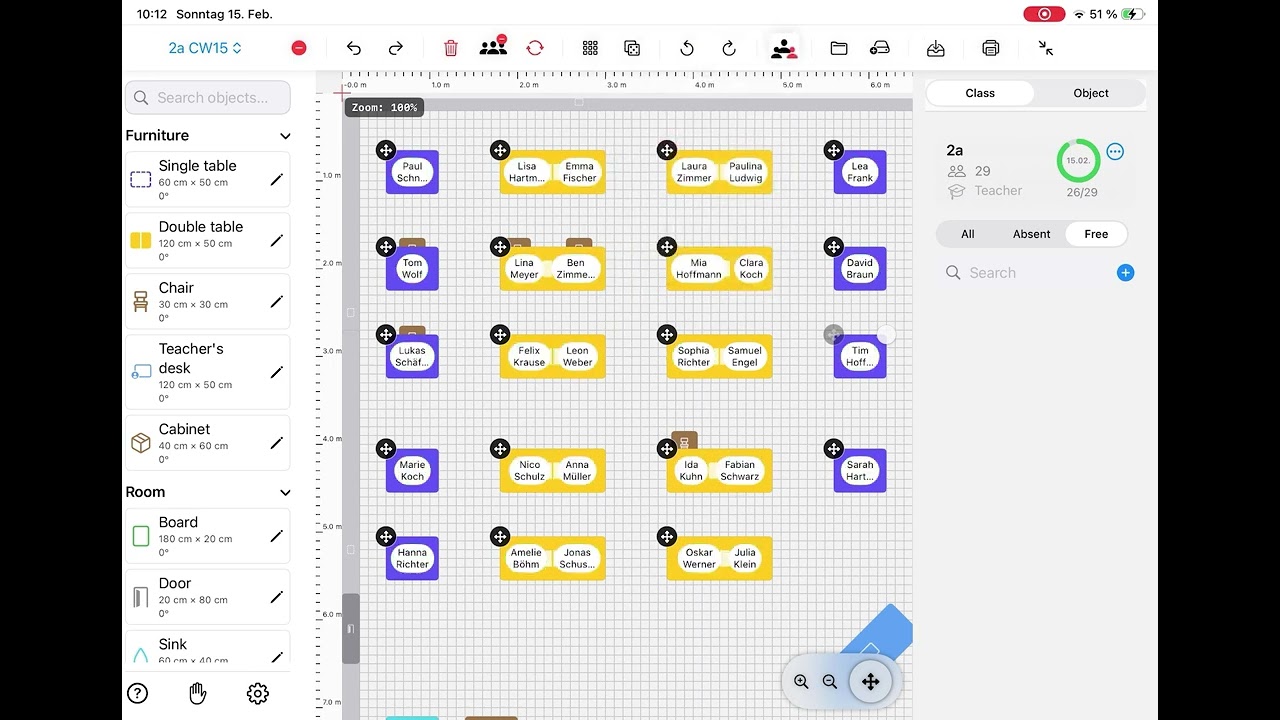Select the Fabian Schwarz seat

[x=740, y=471]
